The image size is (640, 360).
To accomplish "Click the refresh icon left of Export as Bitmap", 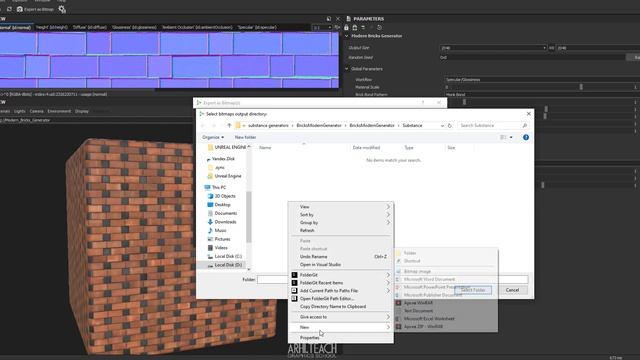I will pos(9,9).
